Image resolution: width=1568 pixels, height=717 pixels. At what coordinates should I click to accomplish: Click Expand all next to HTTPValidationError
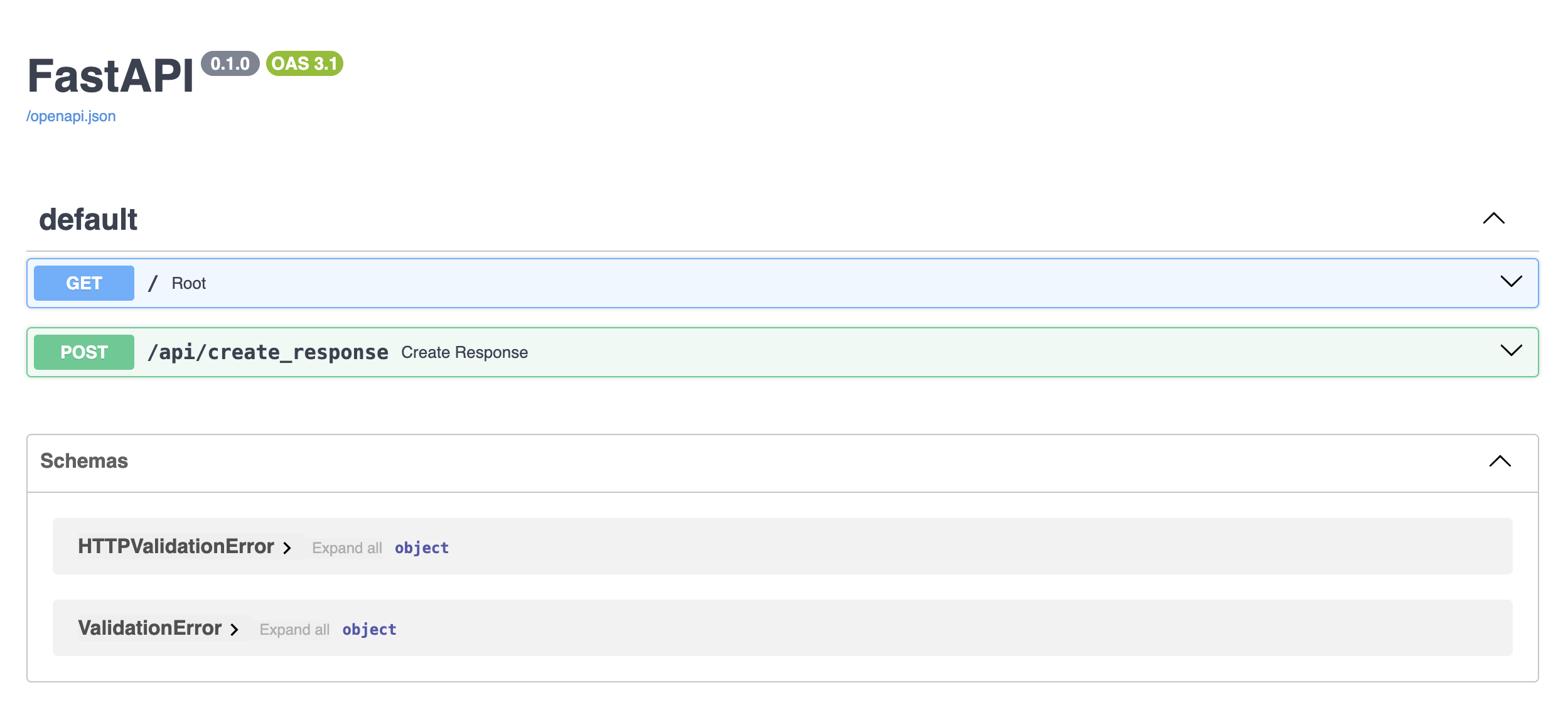pos(347,548)
